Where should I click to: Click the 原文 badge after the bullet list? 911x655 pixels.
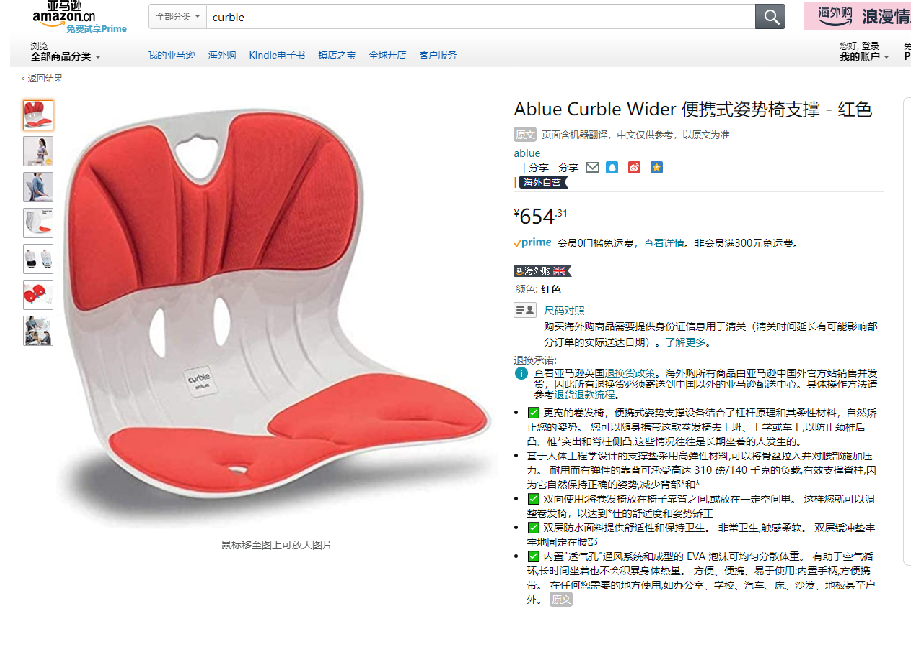(561, 599)
